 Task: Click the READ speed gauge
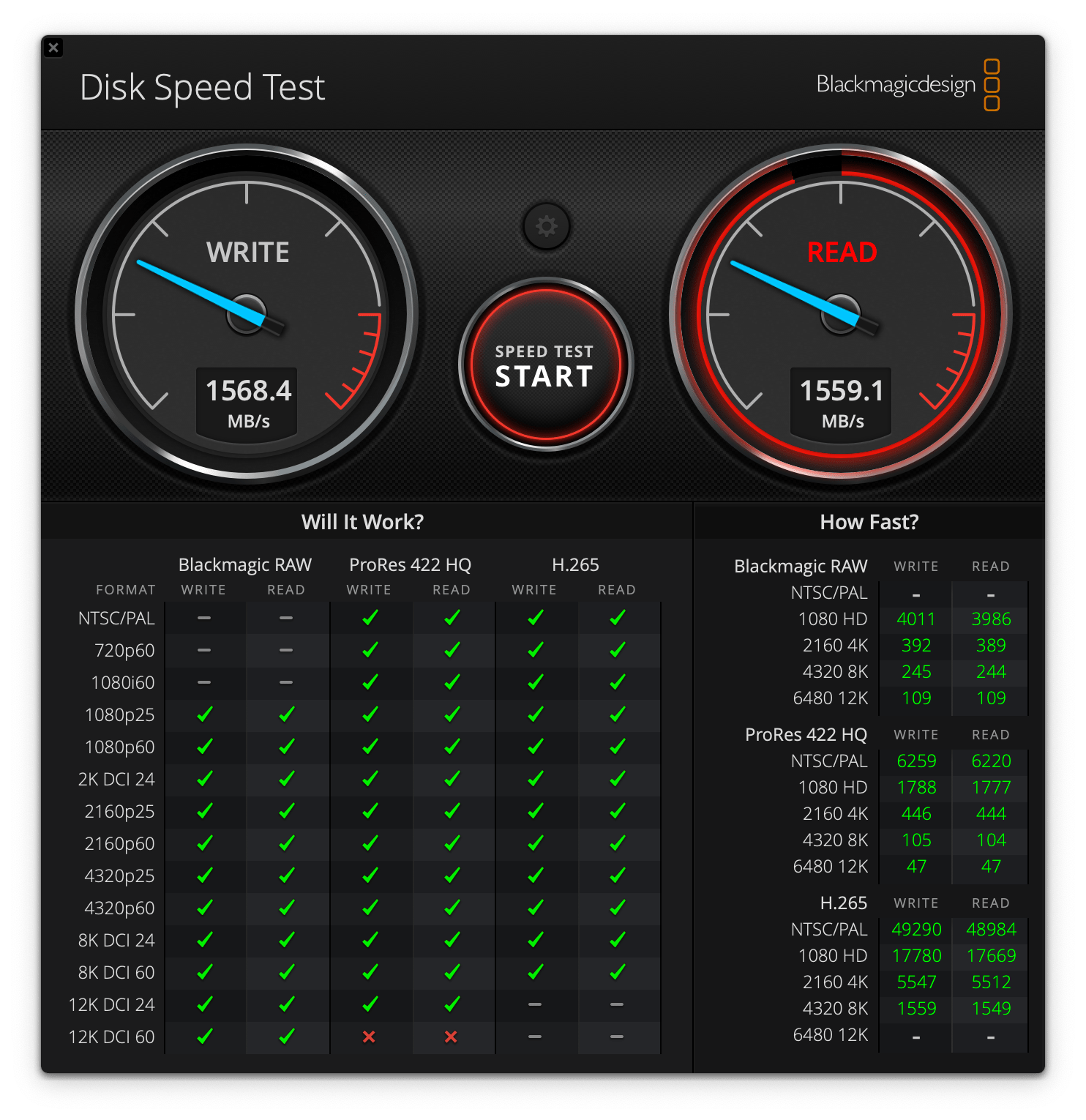coord(839,315)
